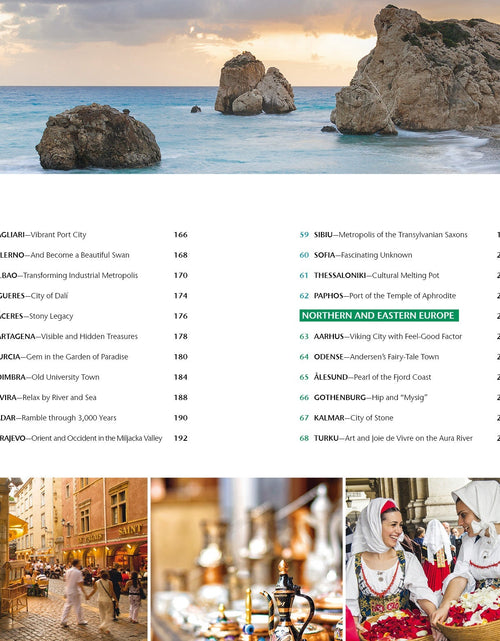Image resolution: width=500 pixels, height=641 pixels.
Task: Open Visible and Hidden Treasures entry
Action: 69,336
